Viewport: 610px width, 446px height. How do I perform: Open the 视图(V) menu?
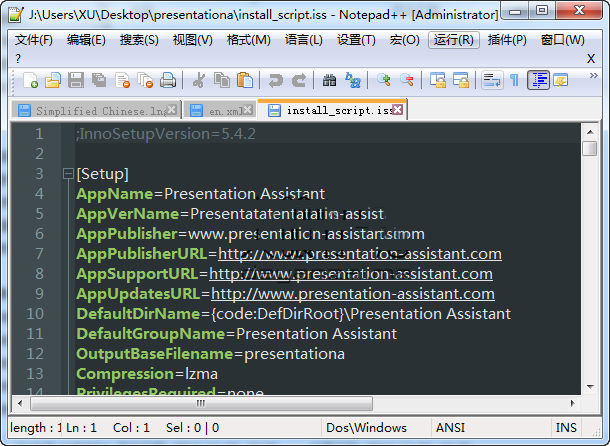[193, 40]
